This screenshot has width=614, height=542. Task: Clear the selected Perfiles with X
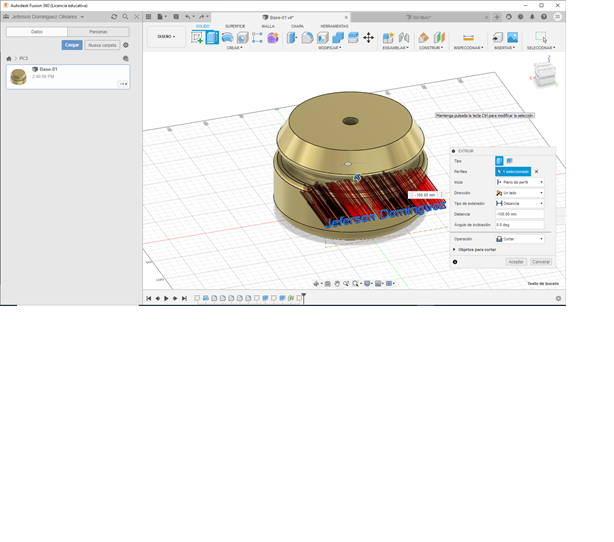tap(536, 172)
